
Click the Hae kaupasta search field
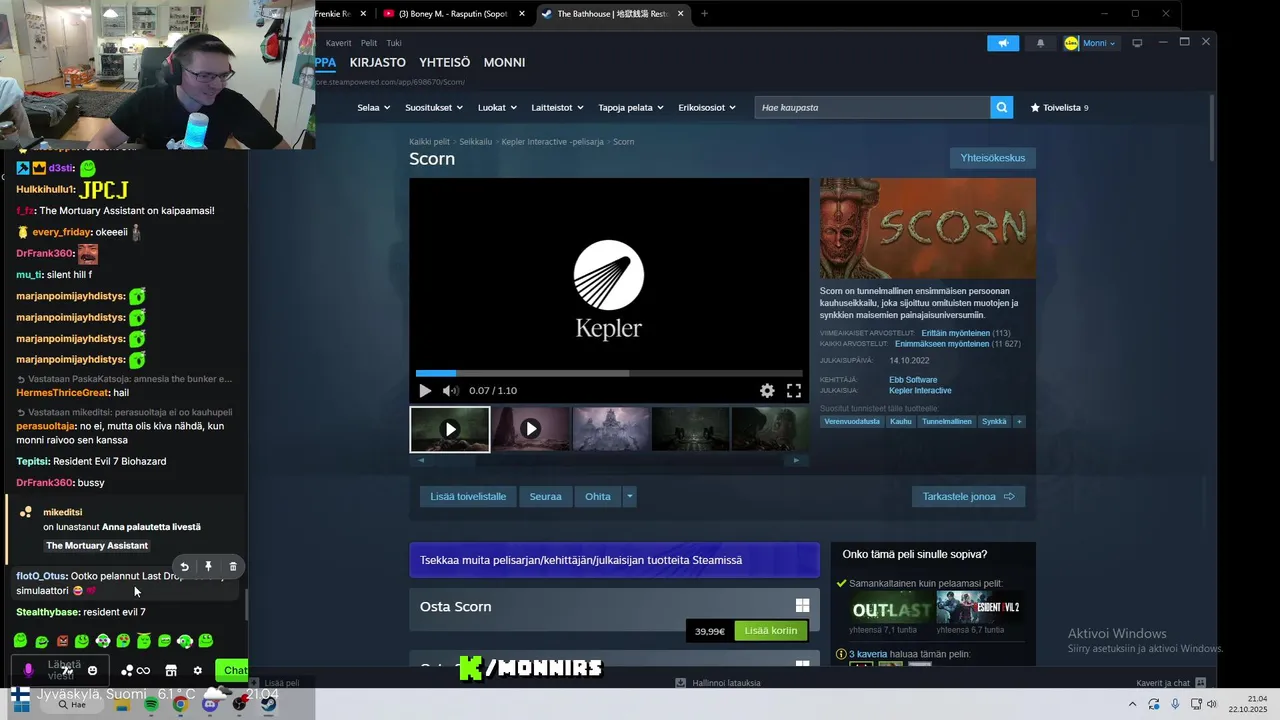tap(872, 107)
